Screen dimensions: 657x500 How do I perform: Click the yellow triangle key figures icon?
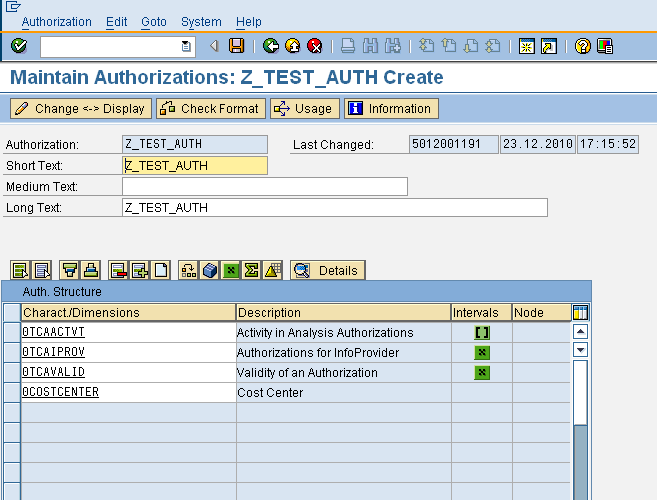[x=272, y=270]
